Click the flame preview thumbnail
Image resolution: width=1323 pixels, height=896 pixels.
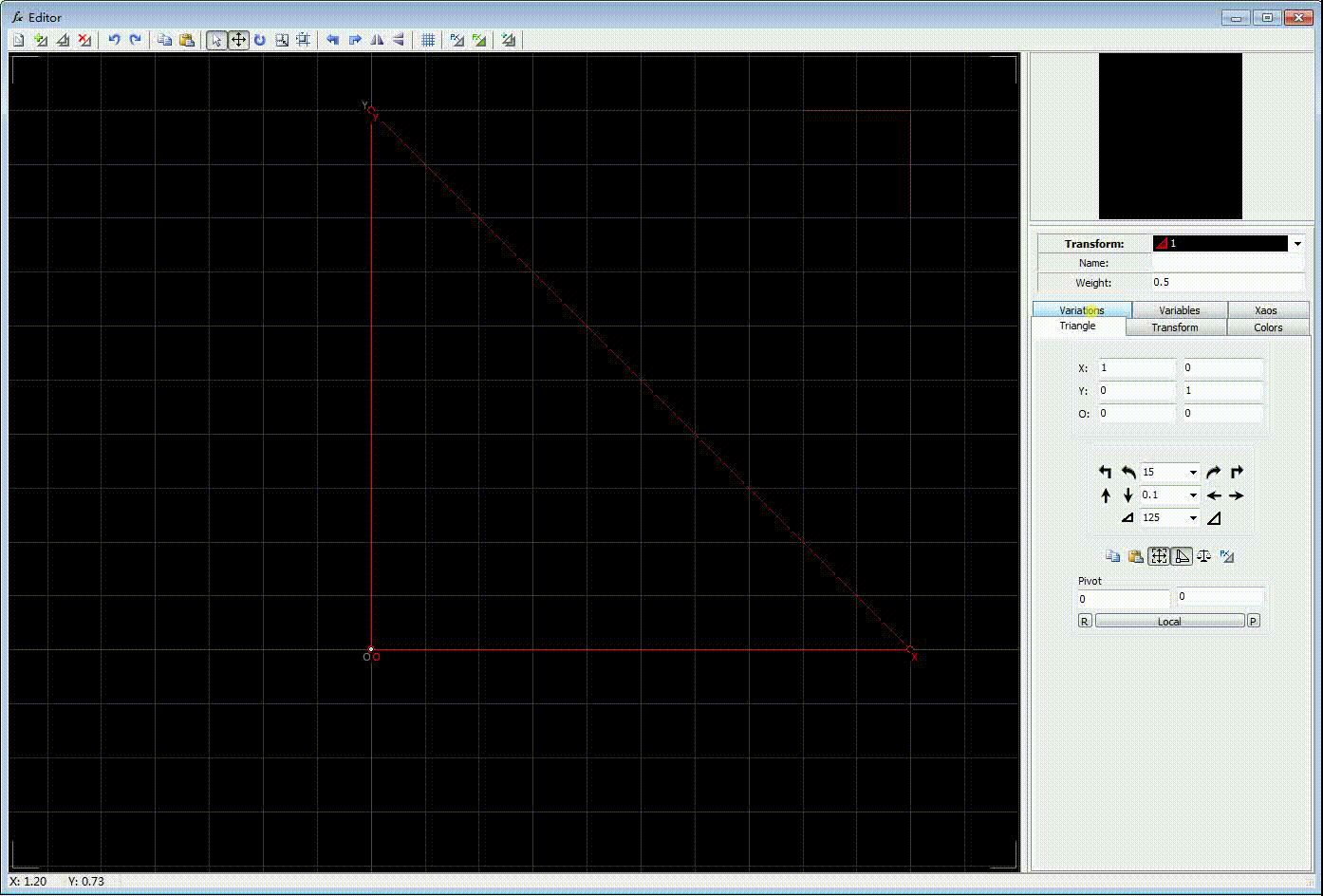point(1170,136)
